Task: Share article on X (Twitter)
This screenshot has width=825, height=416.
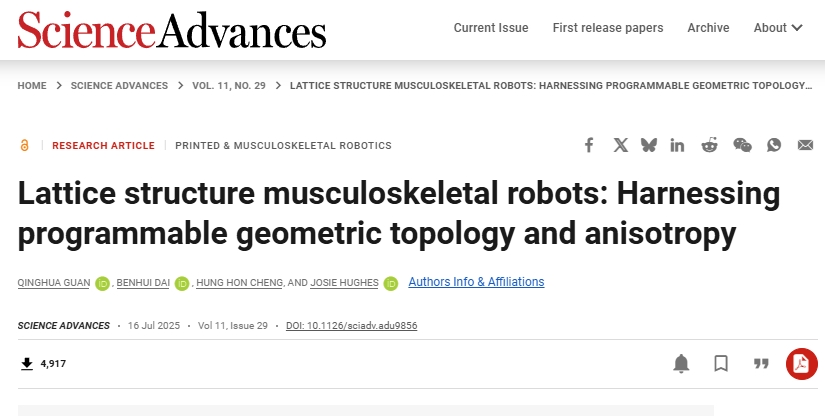Action: 621,145
